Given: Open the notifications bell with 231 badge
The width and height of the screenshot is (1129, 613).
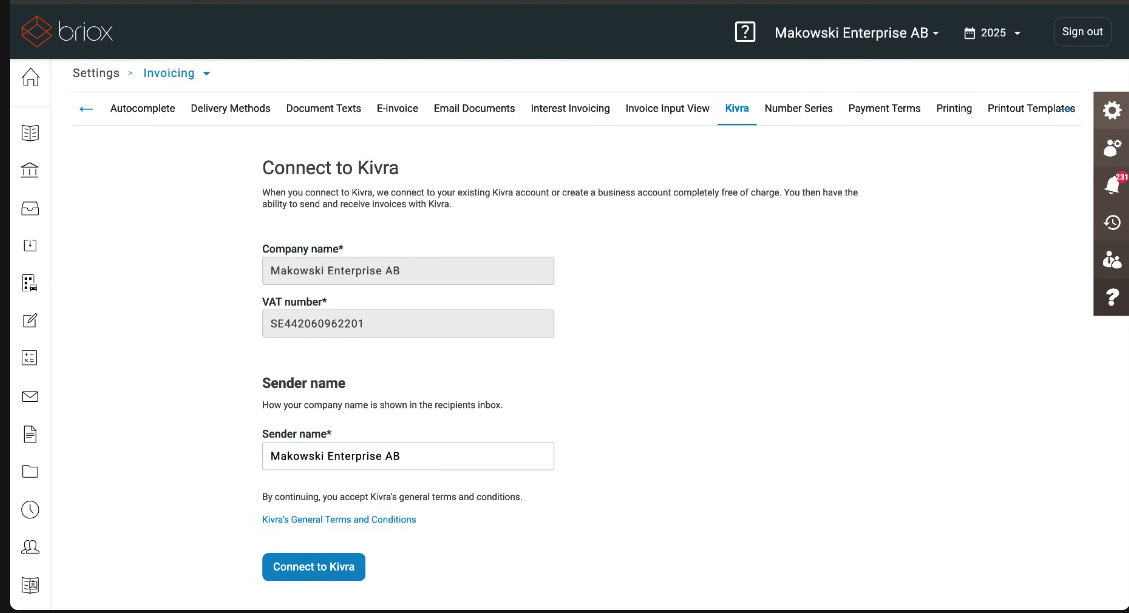Looking at the screenshot, I should coord(1112,185).
